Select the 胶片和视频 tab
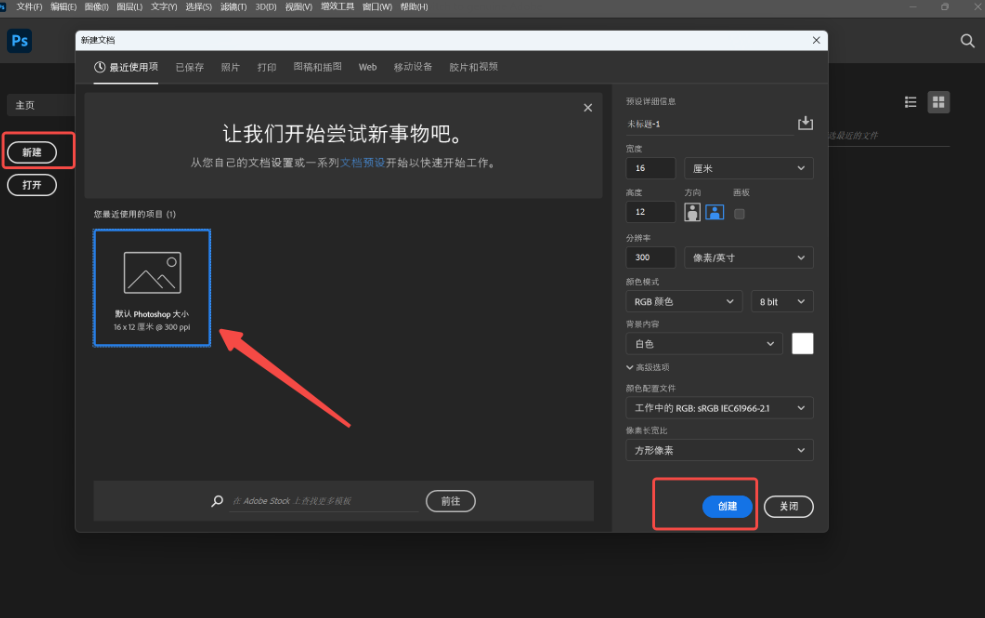The image size is (985, 618). [474, 67]
